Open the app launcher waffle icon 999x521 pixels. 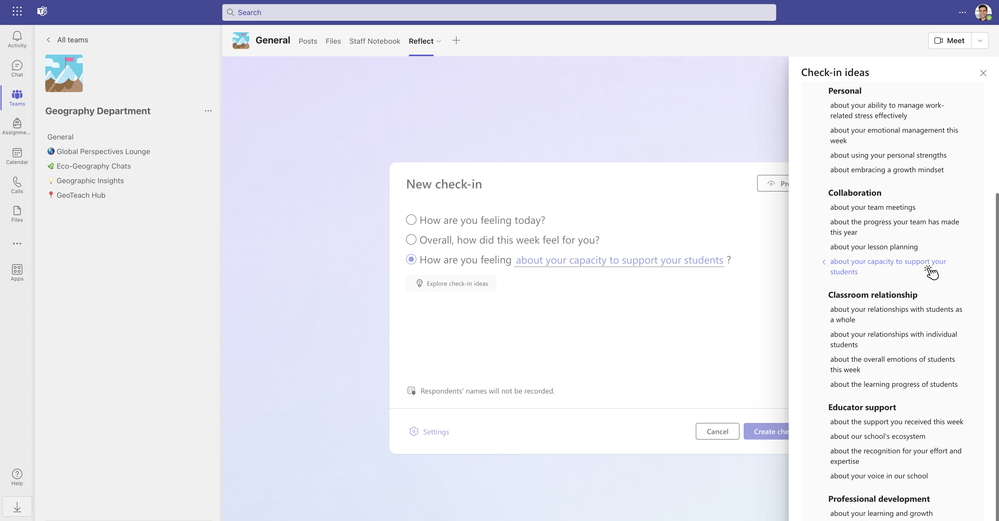pos(17,11)
